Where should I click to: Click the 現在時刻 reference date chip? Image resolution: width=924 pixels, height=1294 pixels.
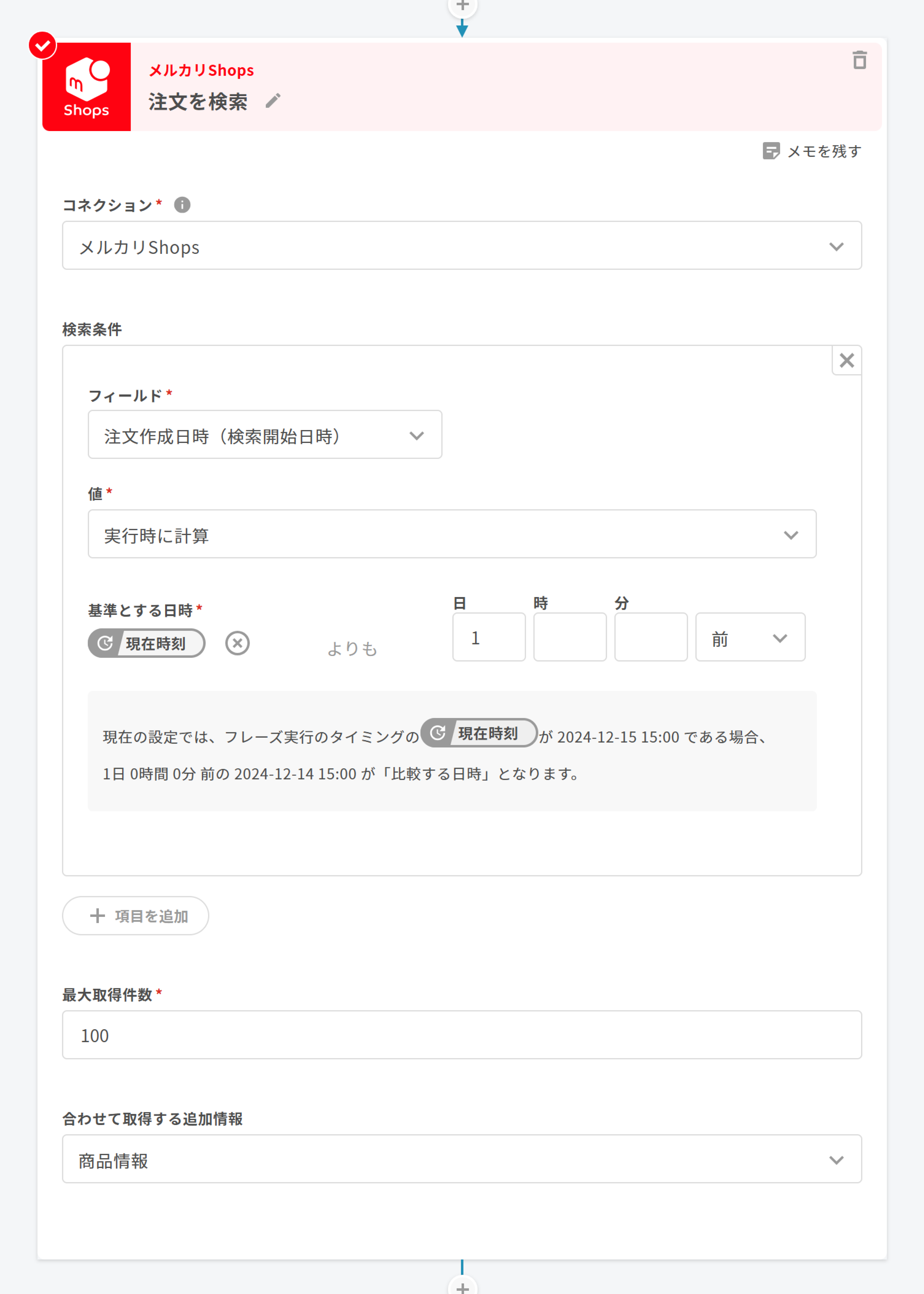pos(147,643)
